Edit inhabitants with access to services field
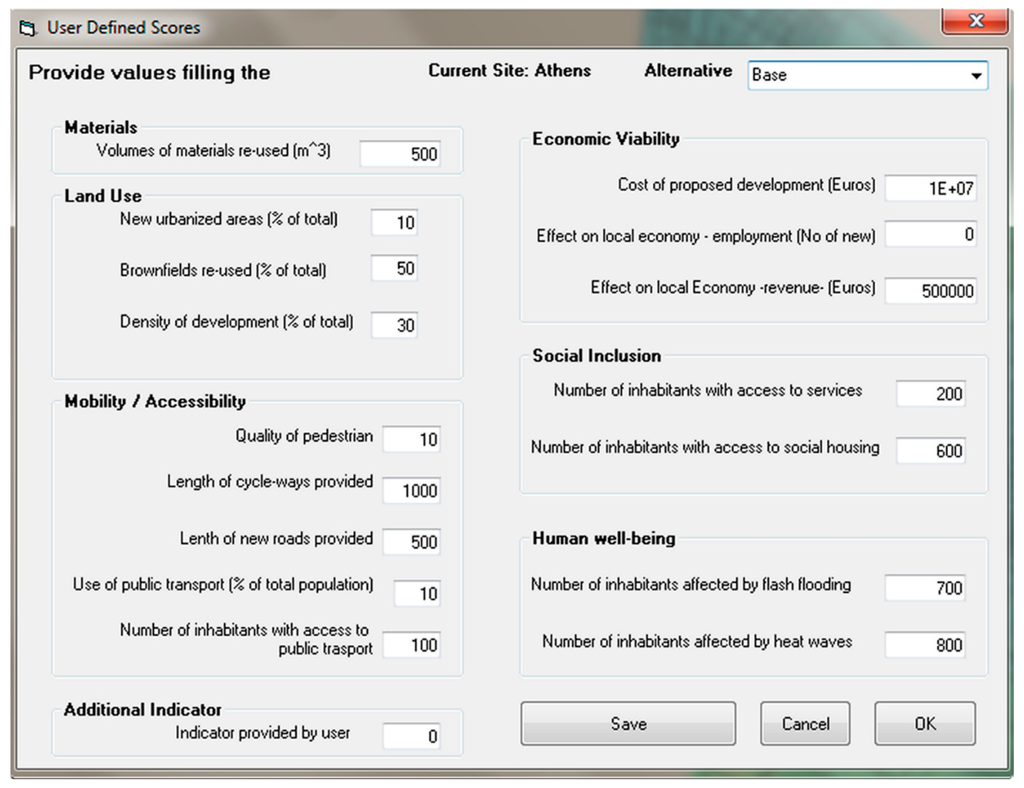 (x=931, y=394)
